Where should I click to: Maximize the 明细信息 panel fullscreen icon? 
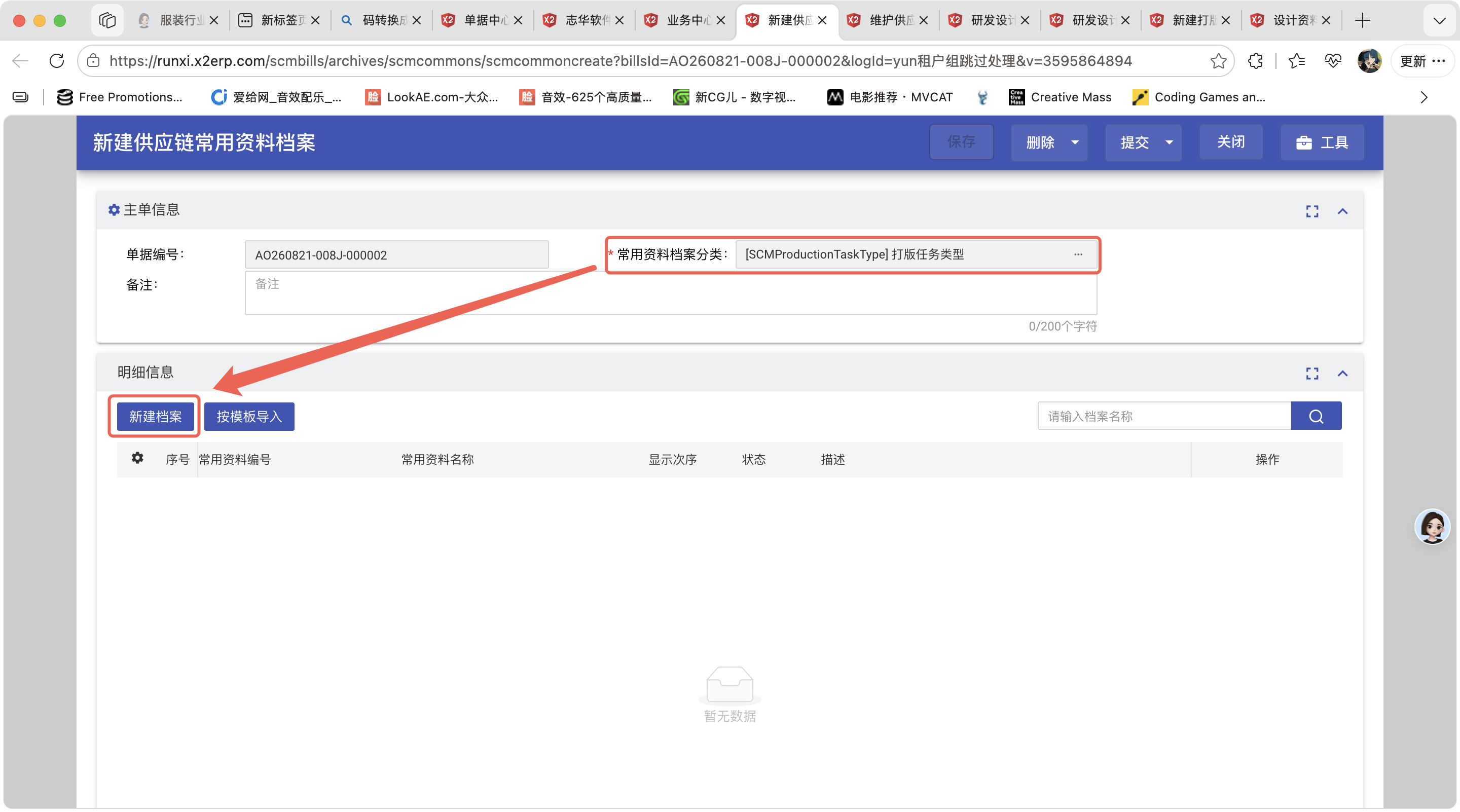1311,374
